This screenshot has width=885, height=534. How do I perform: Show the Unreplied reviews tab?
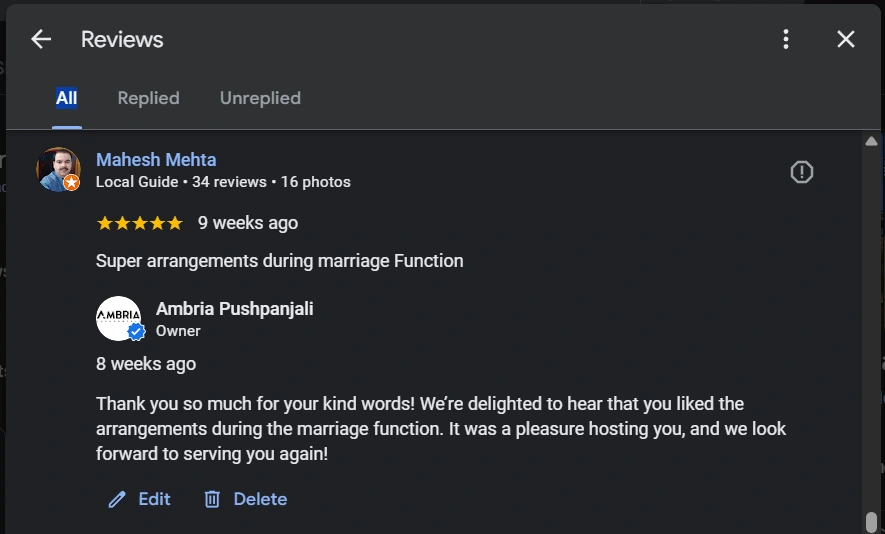260,98
